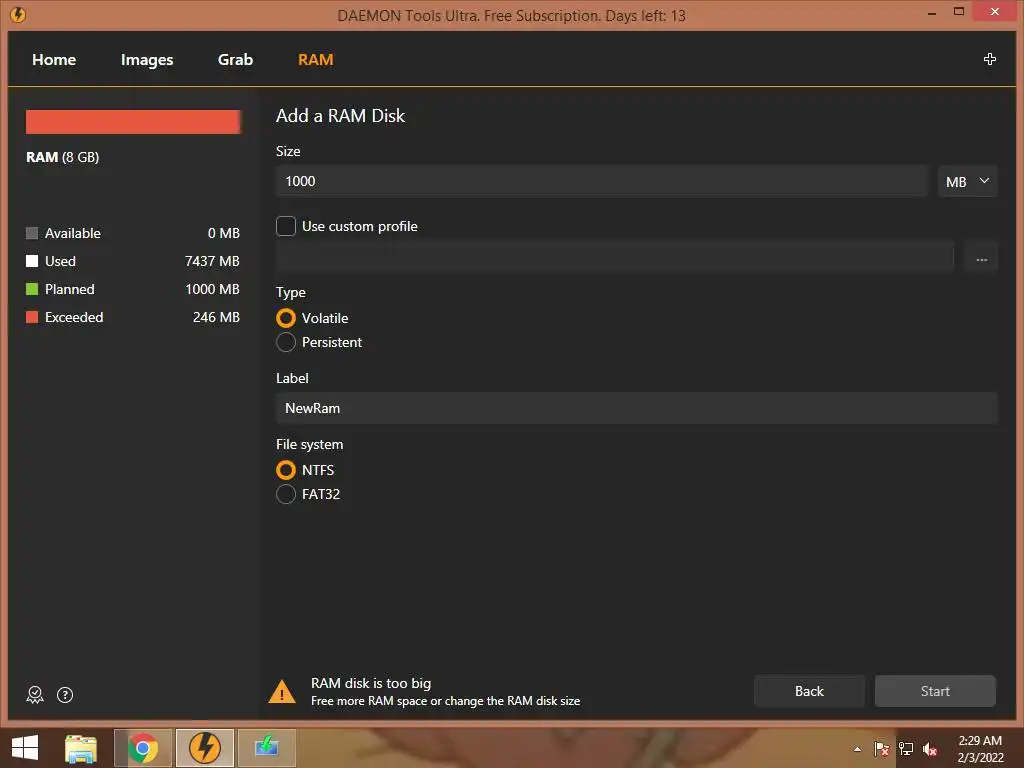Click the DAEMON Tools taskbar icon
Screen dimensions: 1024x768
pyautogui.click(x=204, y=748)
